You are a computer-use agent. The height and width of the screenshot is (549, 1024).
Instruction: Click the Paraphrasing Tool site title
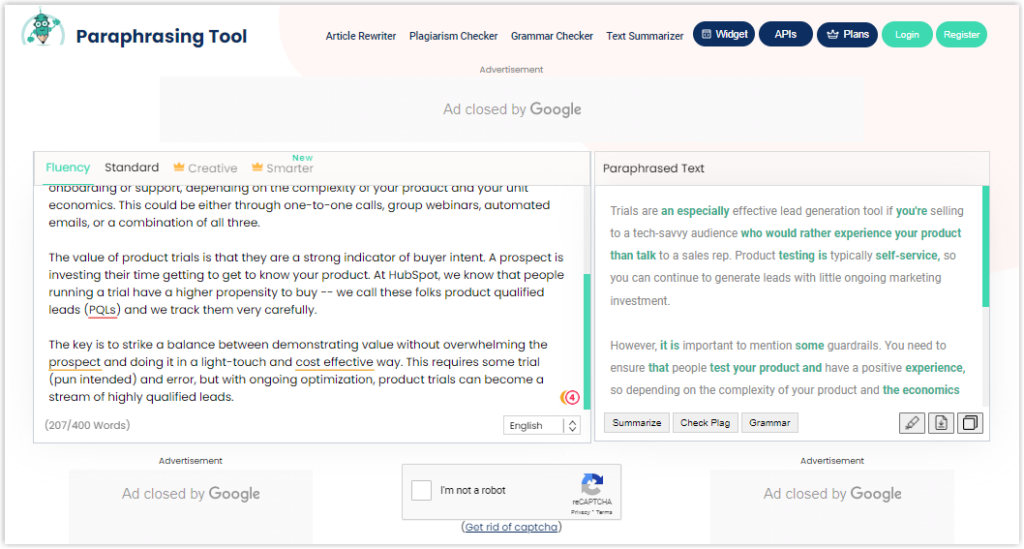pos(161,37)
